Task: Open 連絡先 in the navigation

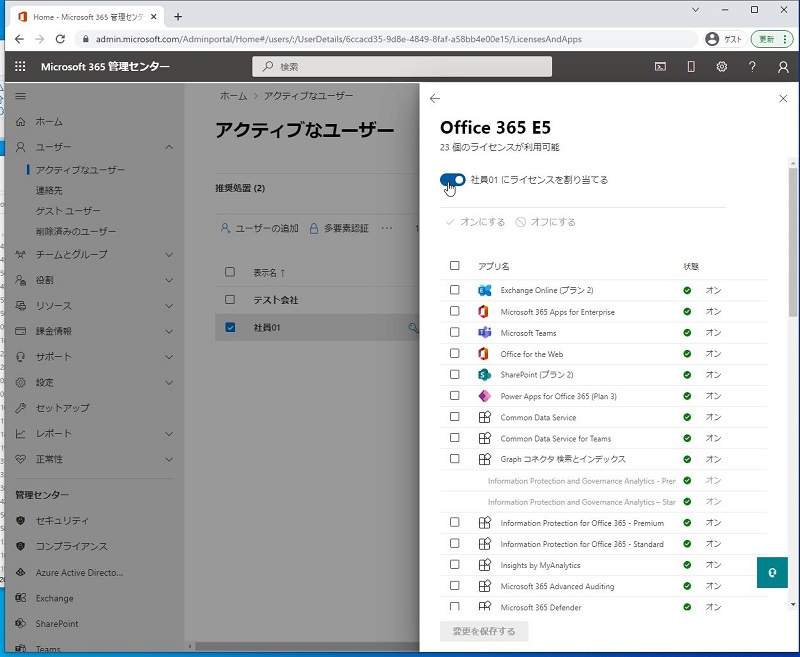Action: (49, 190)
